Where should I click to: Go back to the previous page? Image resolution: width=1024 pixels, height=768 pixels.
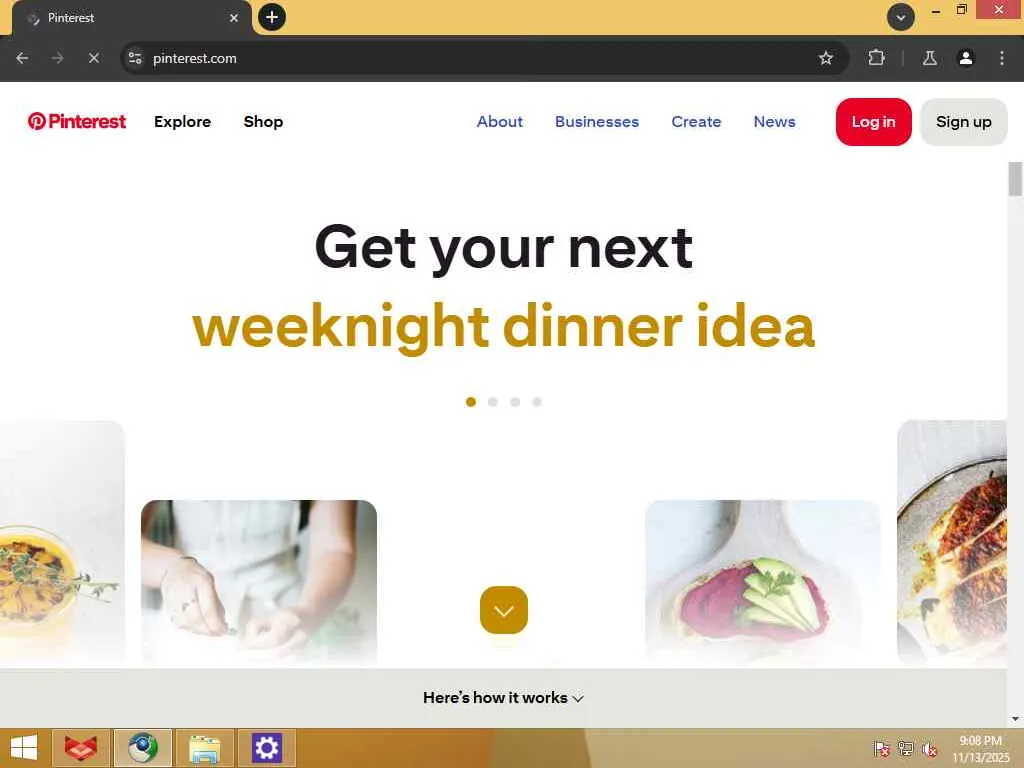pos(22,58)
